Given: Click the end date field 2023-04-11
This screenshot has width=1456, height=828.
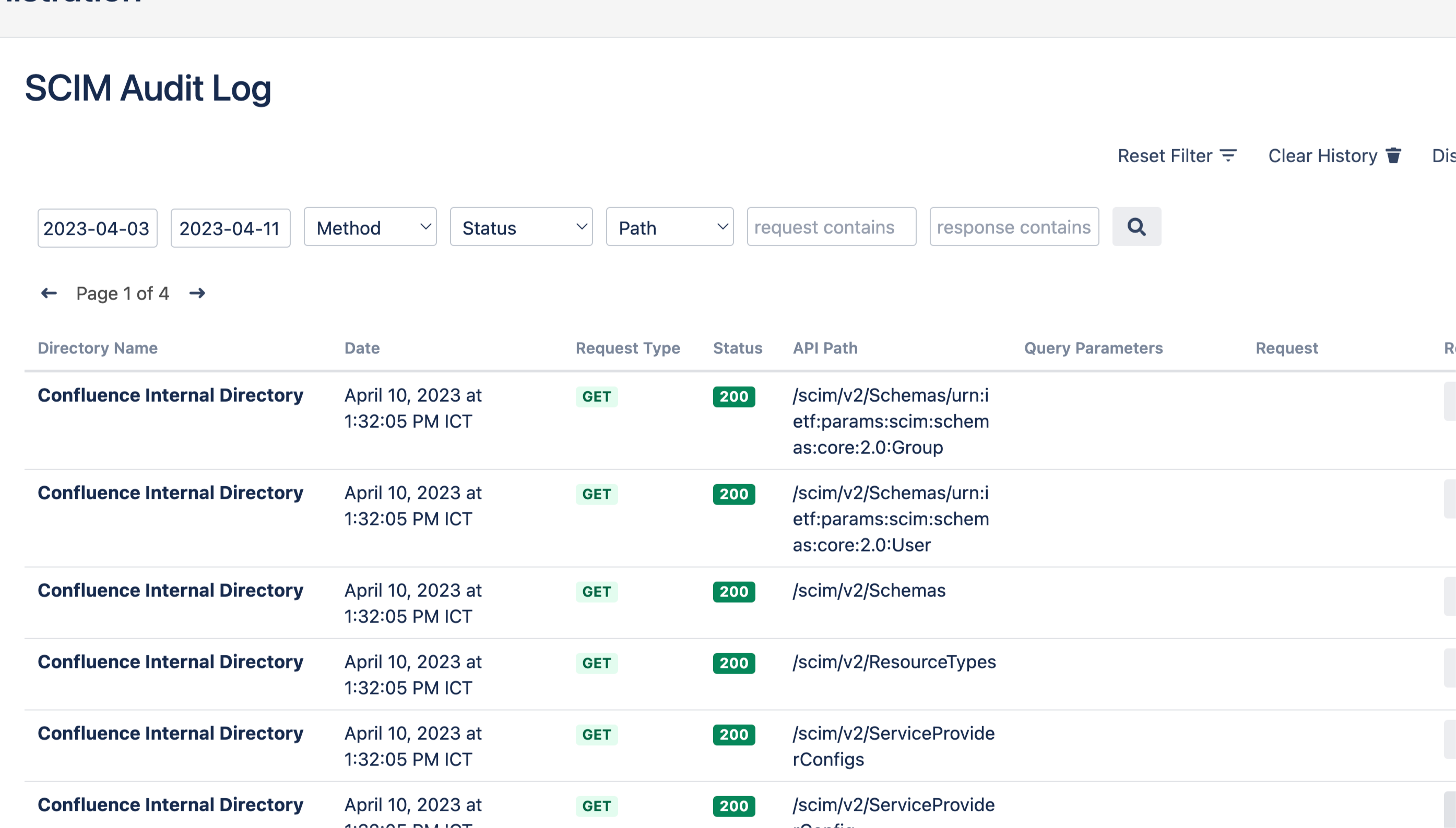Looking at the screenshot, I should click(230, 229).
